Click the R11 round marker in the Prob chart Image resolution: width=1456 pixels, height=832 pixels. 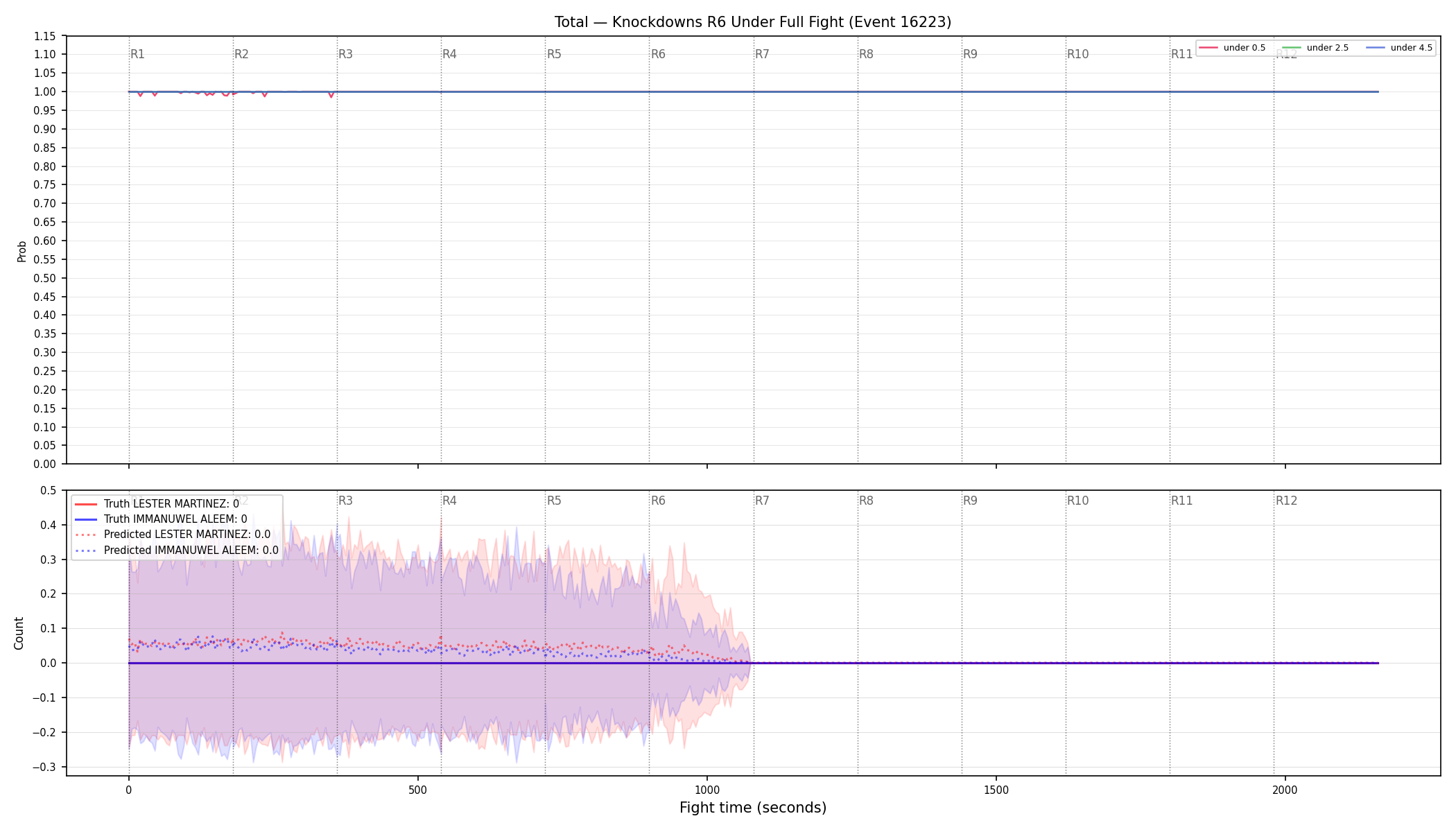[1181, 54]
